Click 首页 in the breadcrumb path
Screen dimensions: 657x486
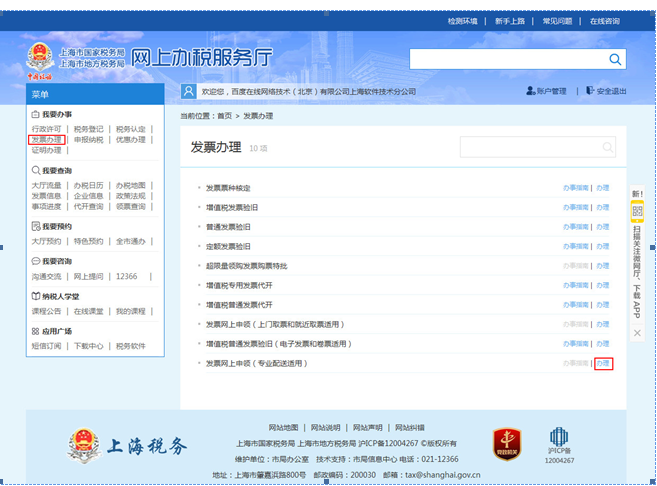223,116
